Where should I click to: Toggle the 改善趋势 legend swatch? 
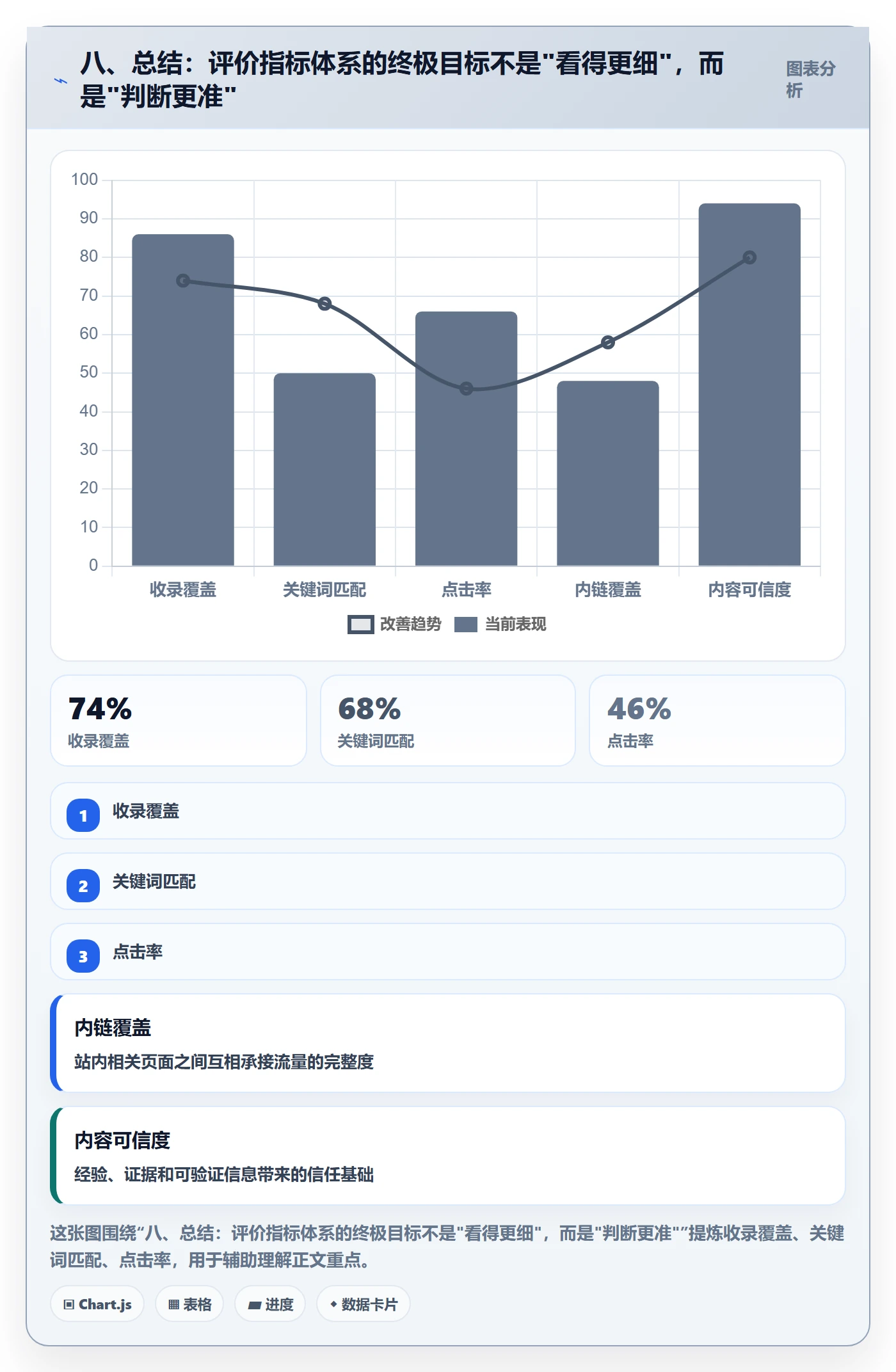coord(360,625)
